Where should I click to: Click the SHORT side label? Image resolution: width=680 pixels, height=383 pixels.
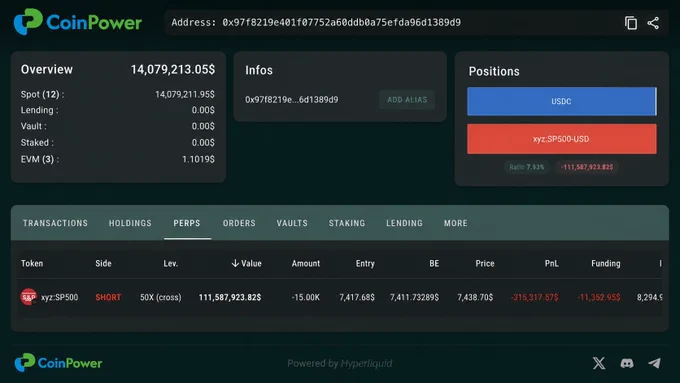tap(108, 297)
